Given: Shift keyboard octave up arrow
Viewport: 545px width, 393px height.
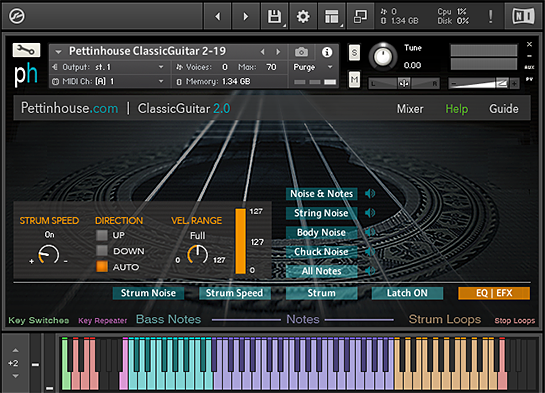Looking at the screenshot, I should click(16, 350).
